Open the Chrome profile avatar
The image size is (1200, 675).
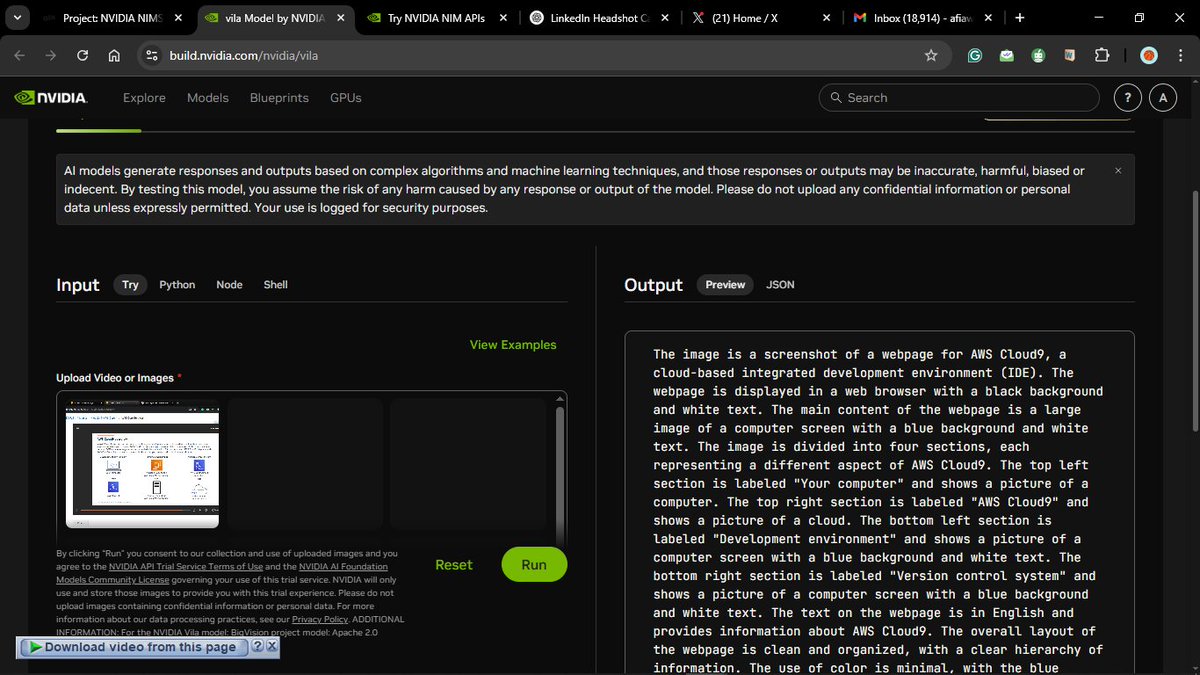pos(1149,56)
